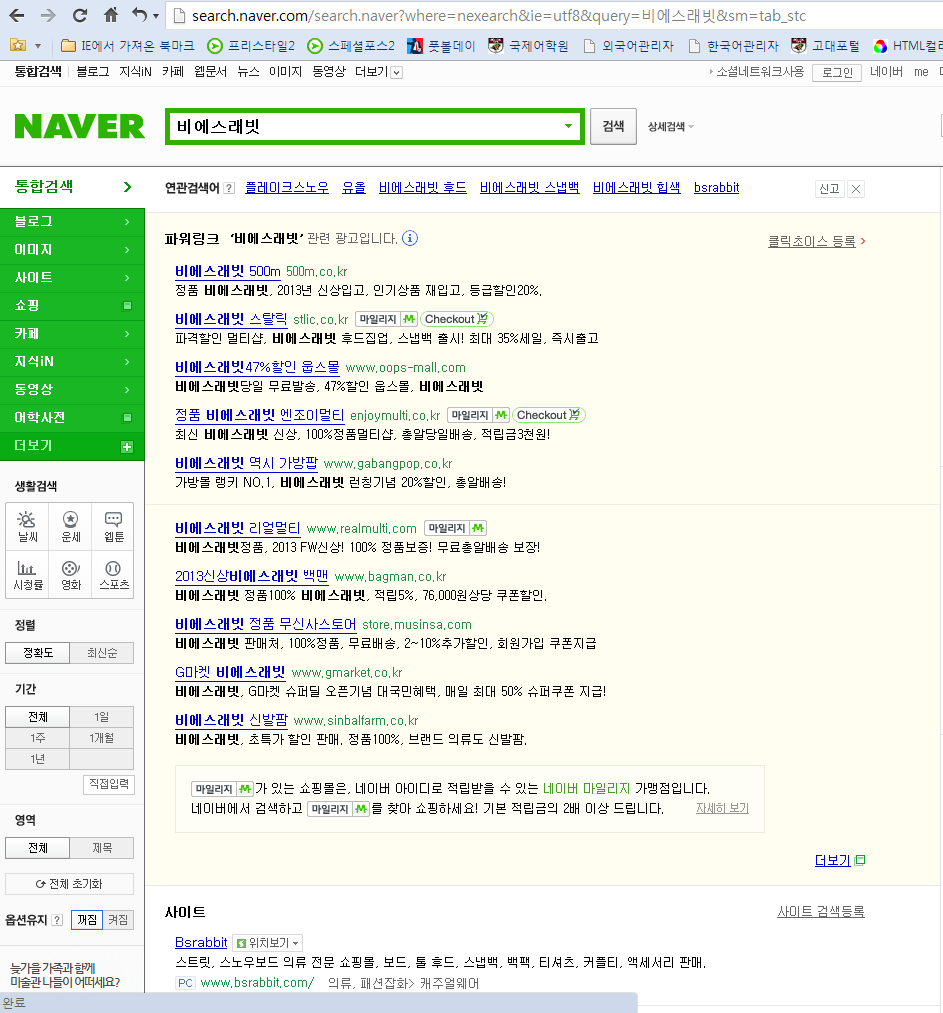Open the 뉴스 tab in top menu
Screen dimensions: 943x1013
click(x=248, y=72)
